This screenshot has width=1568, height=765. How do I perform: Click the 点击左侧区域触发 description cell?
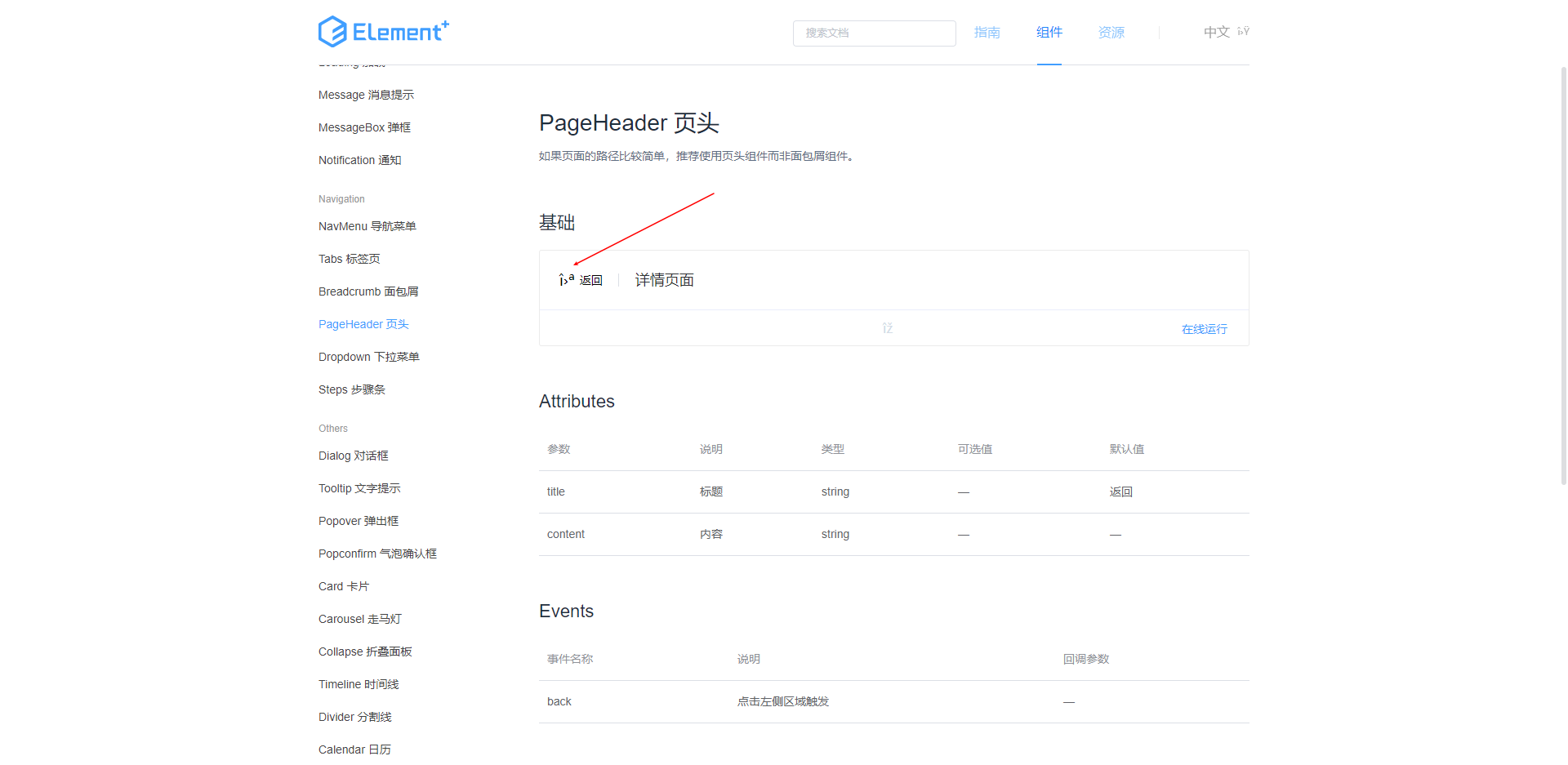coord(783,701)
